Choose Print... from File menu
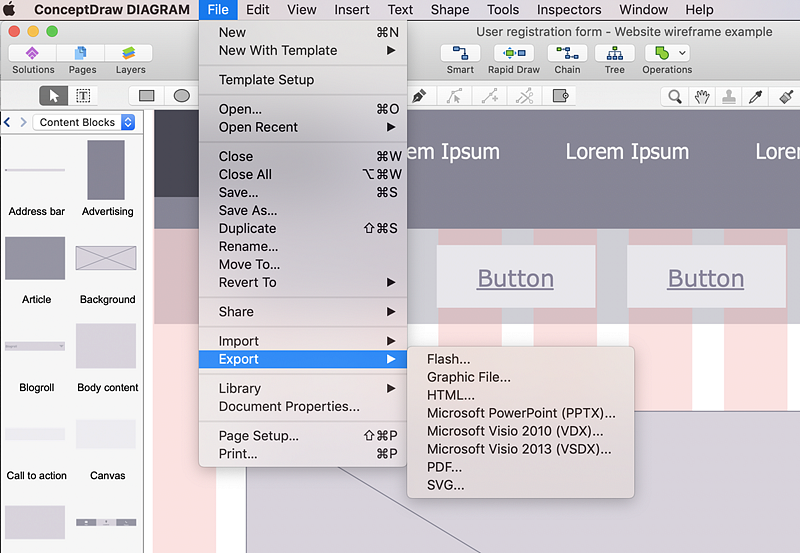The height and width of the screenshot is (553, 800). [303, 454]
